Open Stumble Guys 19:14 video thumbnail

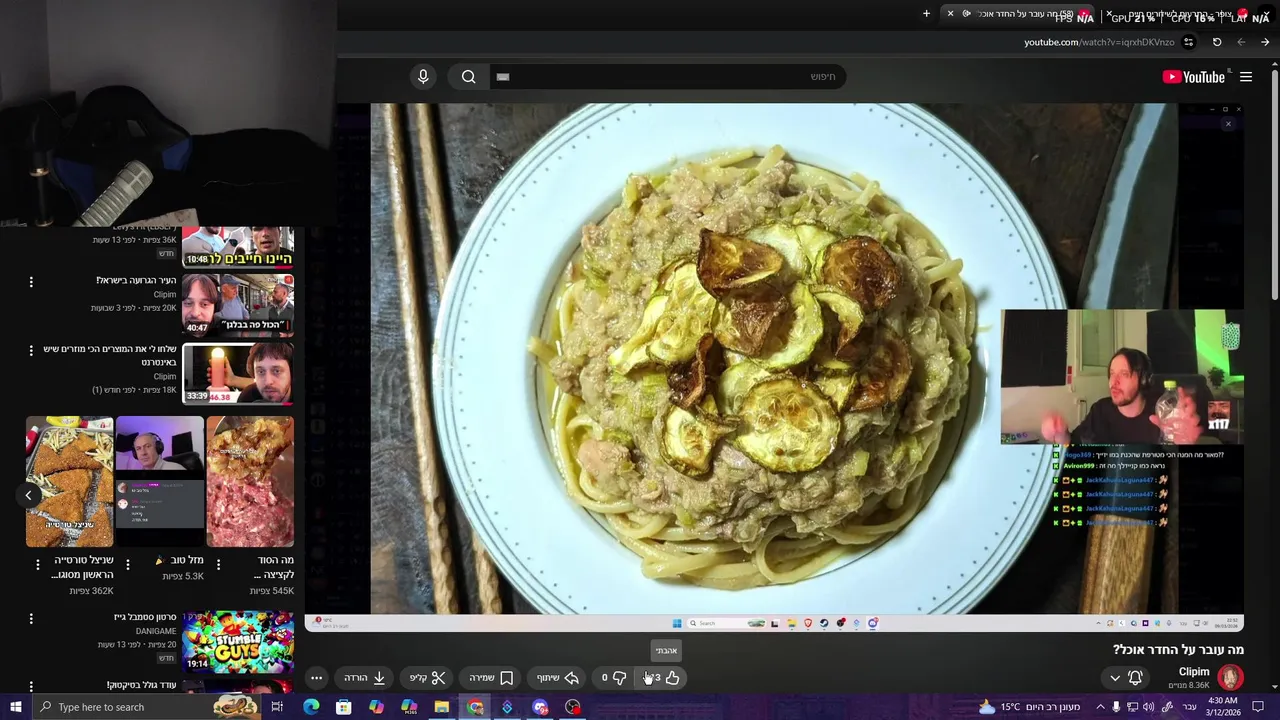tap(238, 643)
